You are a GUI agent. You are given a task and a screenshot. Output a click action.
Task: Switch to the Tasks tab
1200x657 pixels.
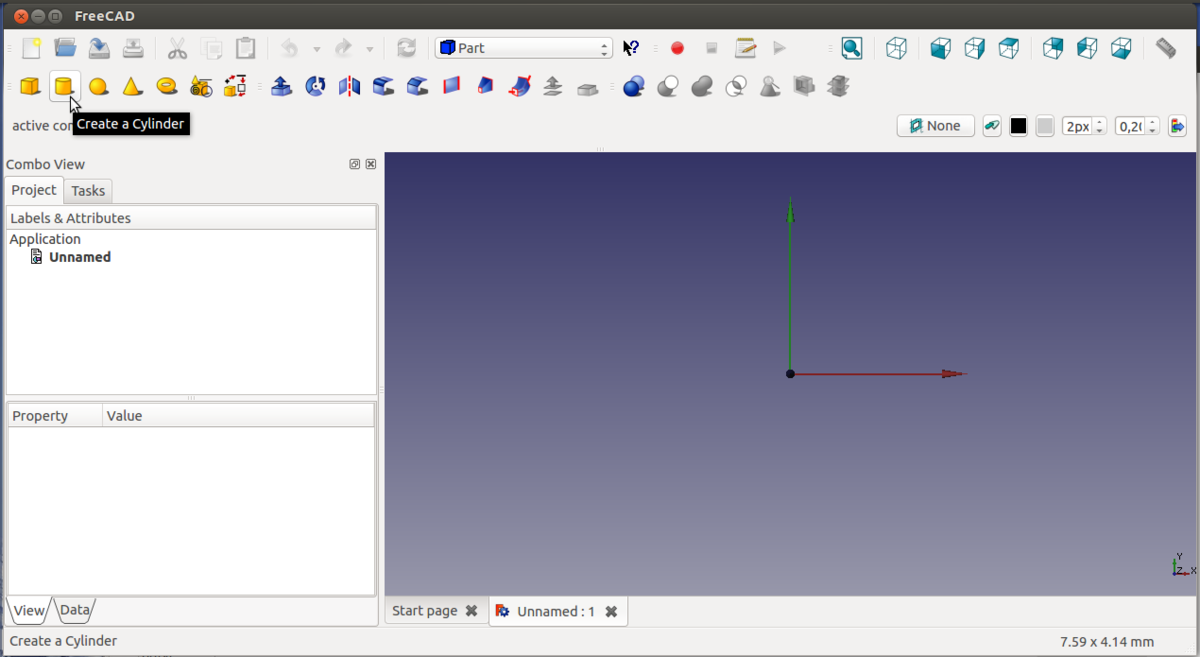click(x=88, y=191)
